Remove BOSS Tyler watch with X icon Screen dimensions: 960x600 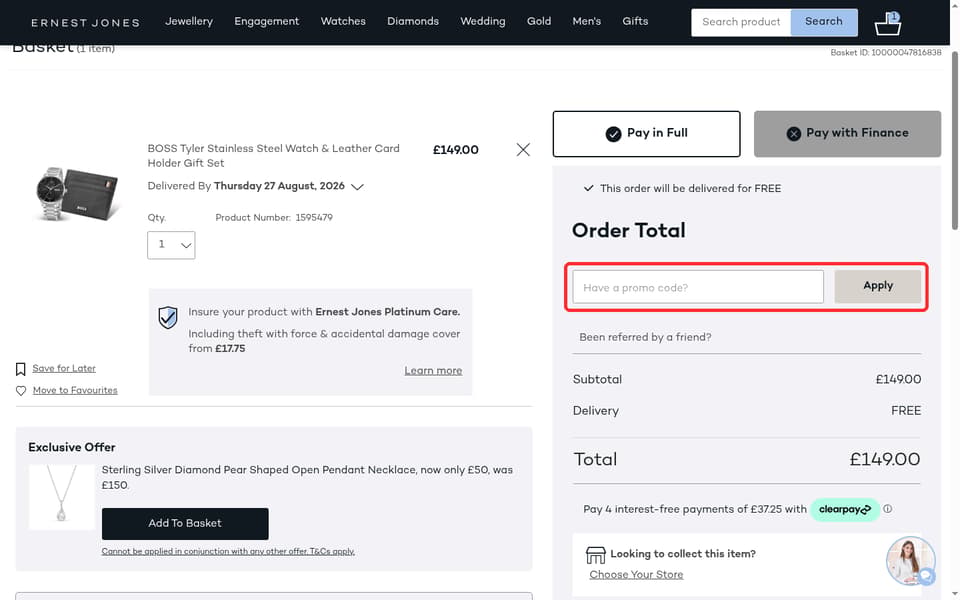tap(523, 149)
